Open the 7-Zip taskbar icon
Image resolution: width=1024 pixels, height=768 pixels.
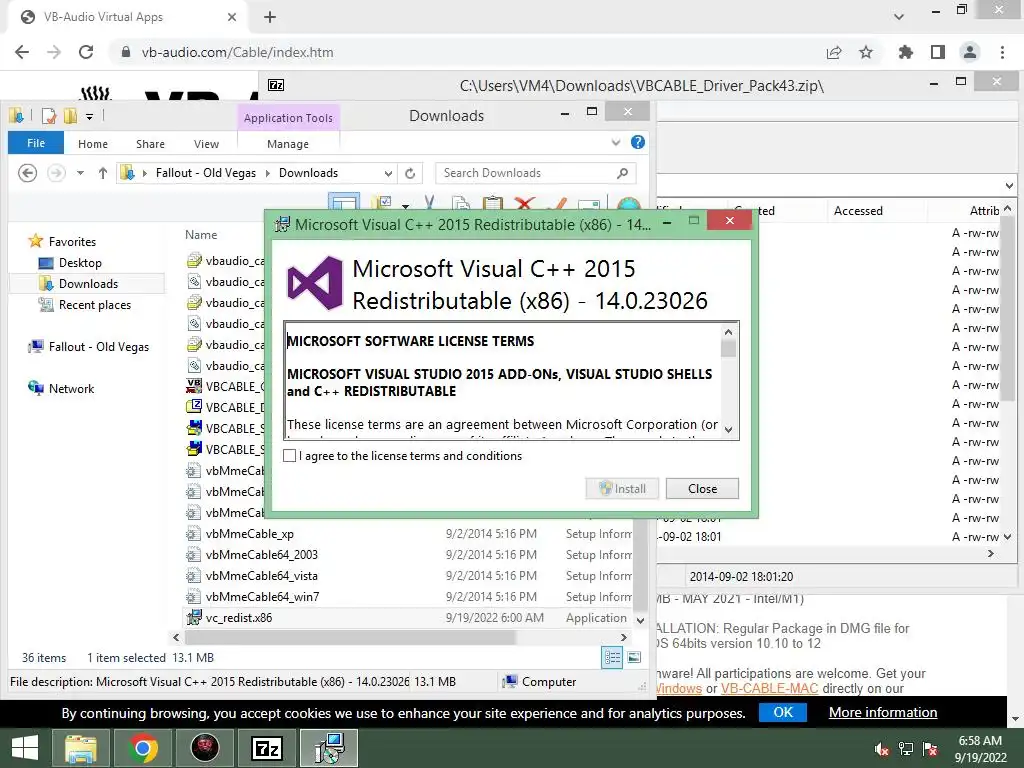point(266,748)
